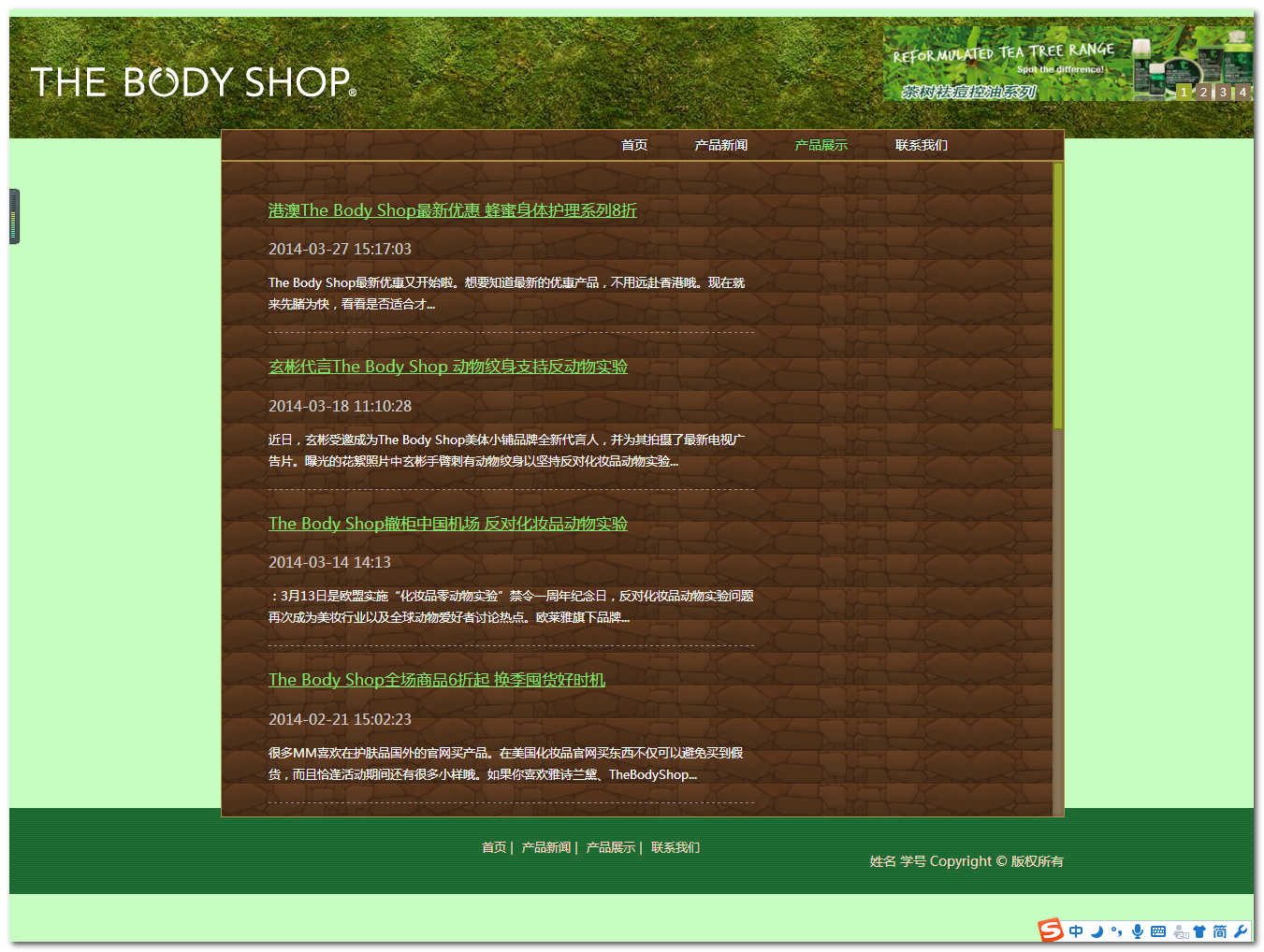This screenshot has width=1264, height=952.
Task: Toggle Chinese input mode 中 icon
Action: click(1076, 931)
